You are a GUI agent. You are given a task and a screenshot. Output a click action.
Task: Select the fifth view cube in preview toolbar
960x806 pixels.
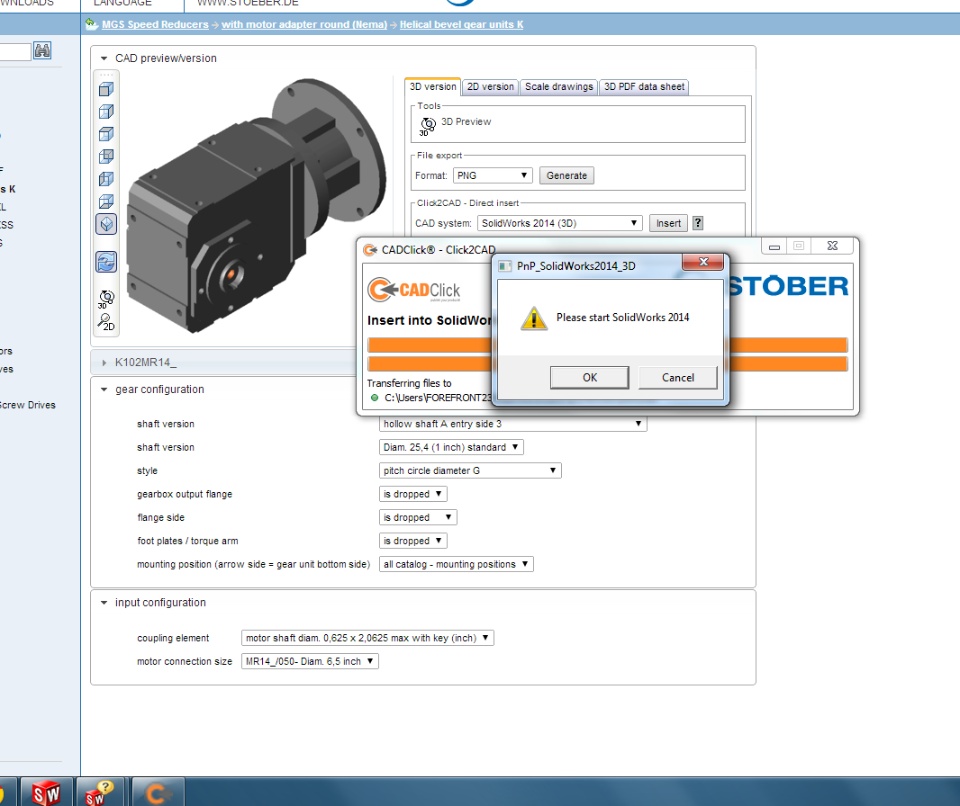[x=106, y=179]
